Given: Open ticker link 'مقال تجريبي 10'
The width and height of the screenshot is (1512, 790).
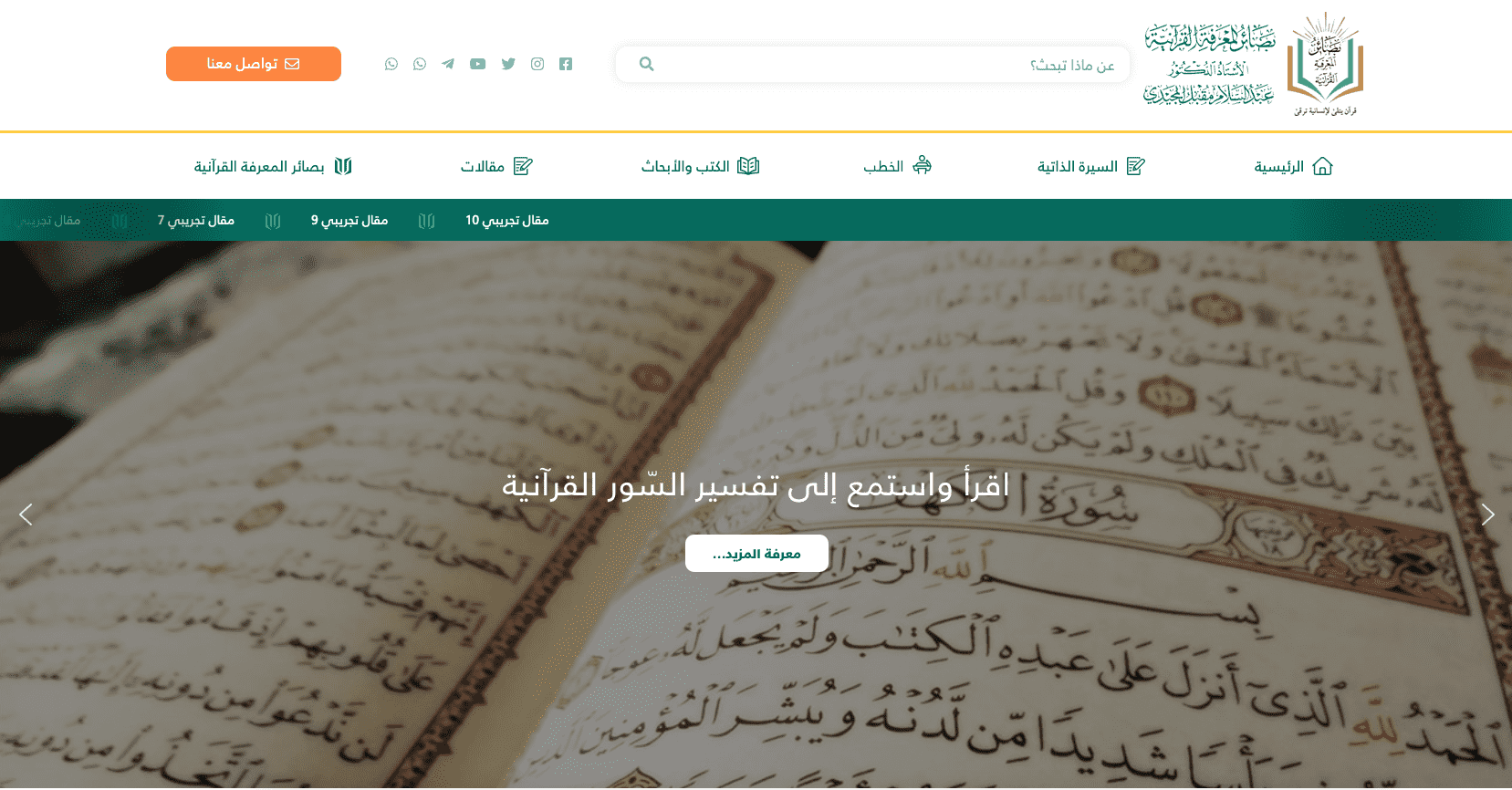Looking at the screenshot, I should click(x=507, y=221).
